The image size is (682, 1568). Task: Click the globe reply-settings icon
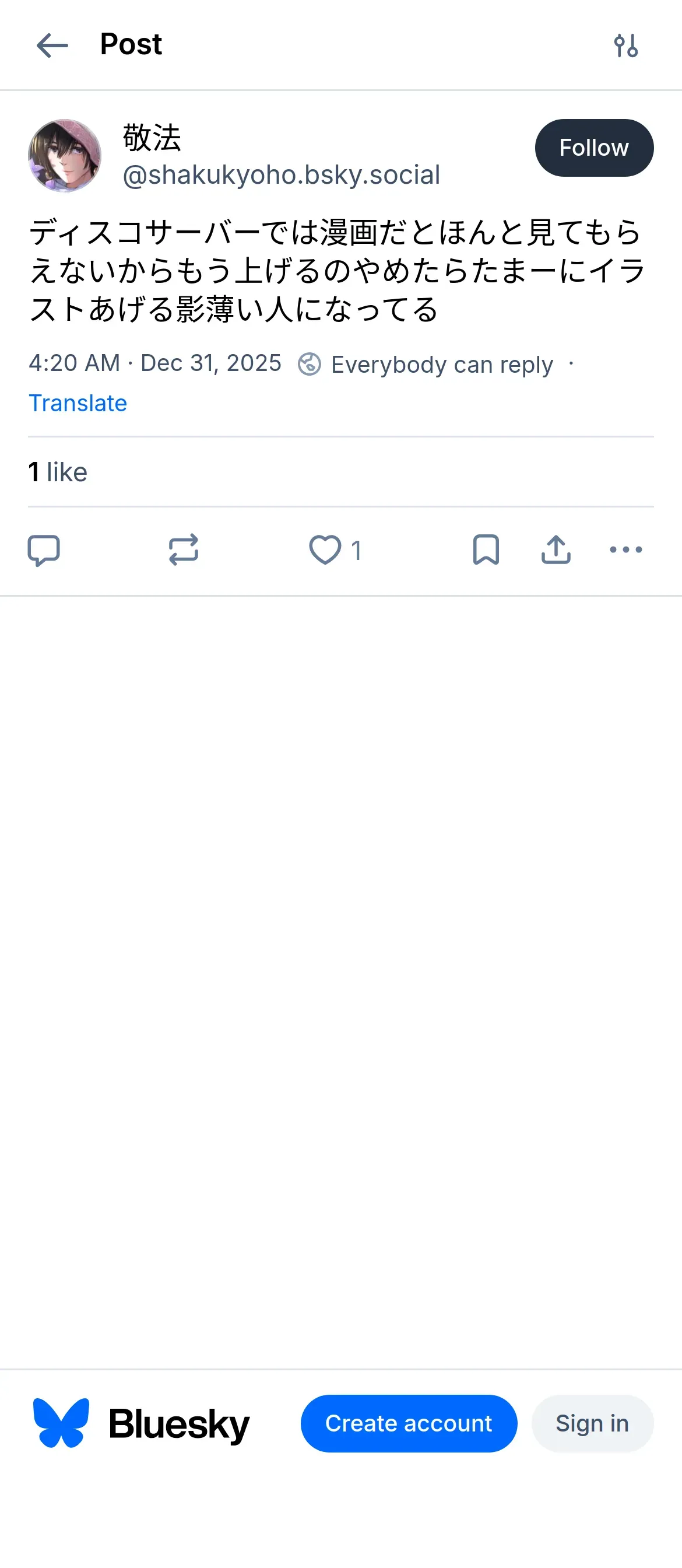[309, 365]
